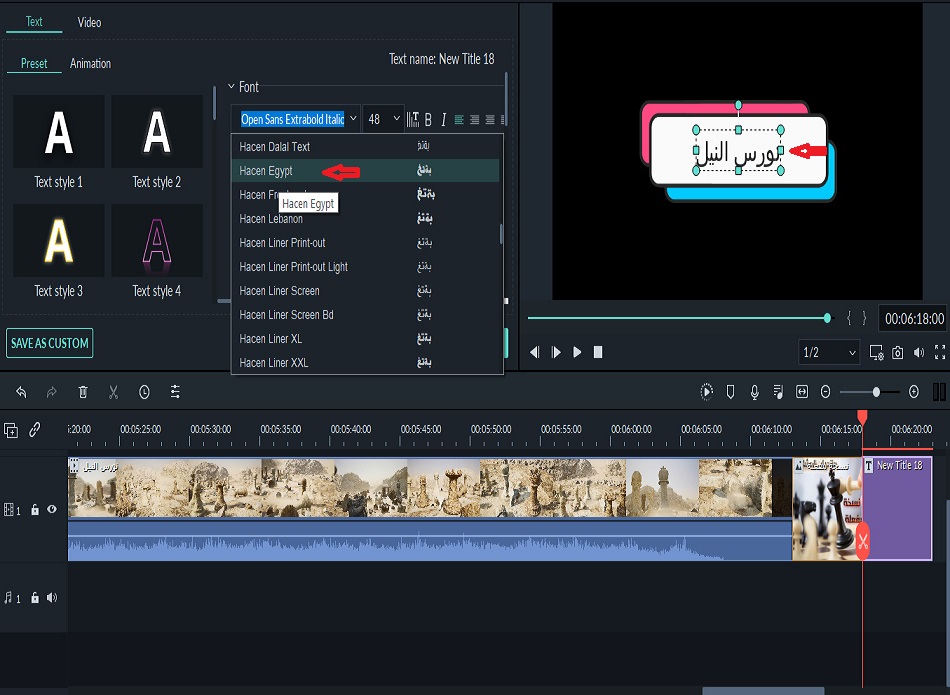The height and width of the screenshot is (695, 950).
Task: Open the 1/2 preview quality dropdown
Action: 829,352
